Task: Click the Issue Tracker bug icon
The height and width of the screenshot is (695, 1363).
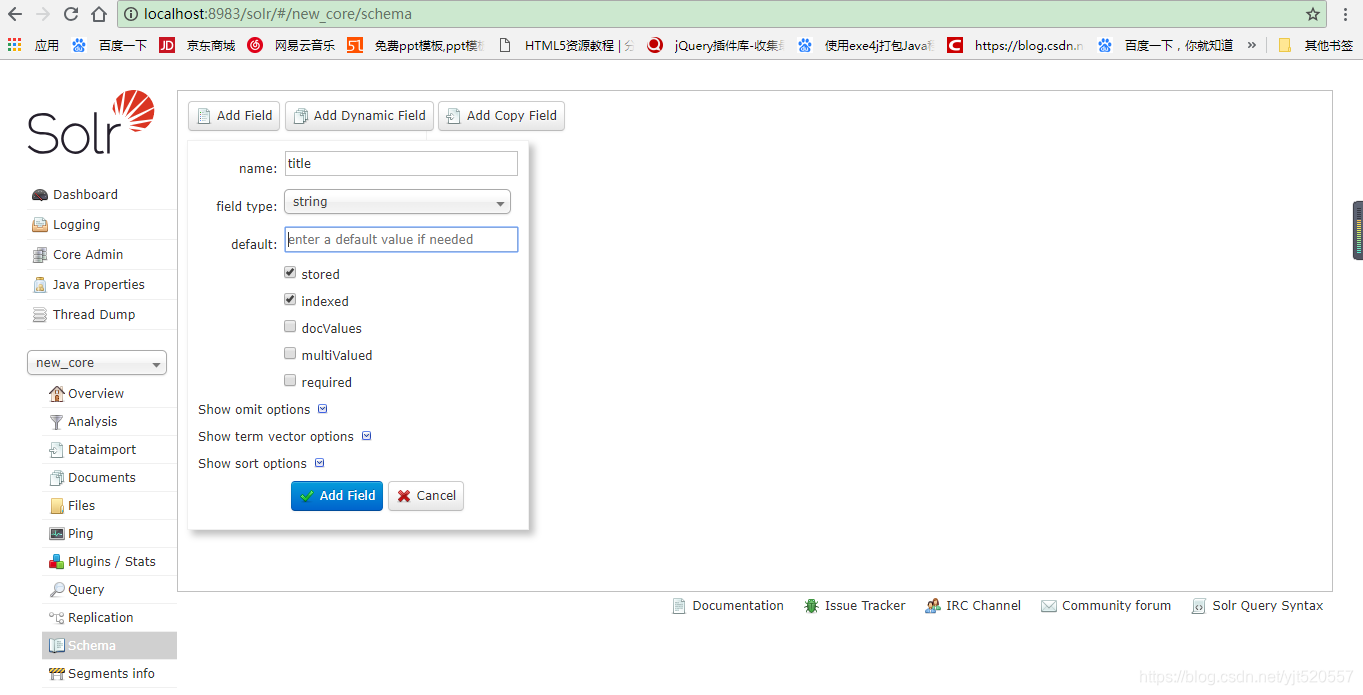Action: coord(811,606)
